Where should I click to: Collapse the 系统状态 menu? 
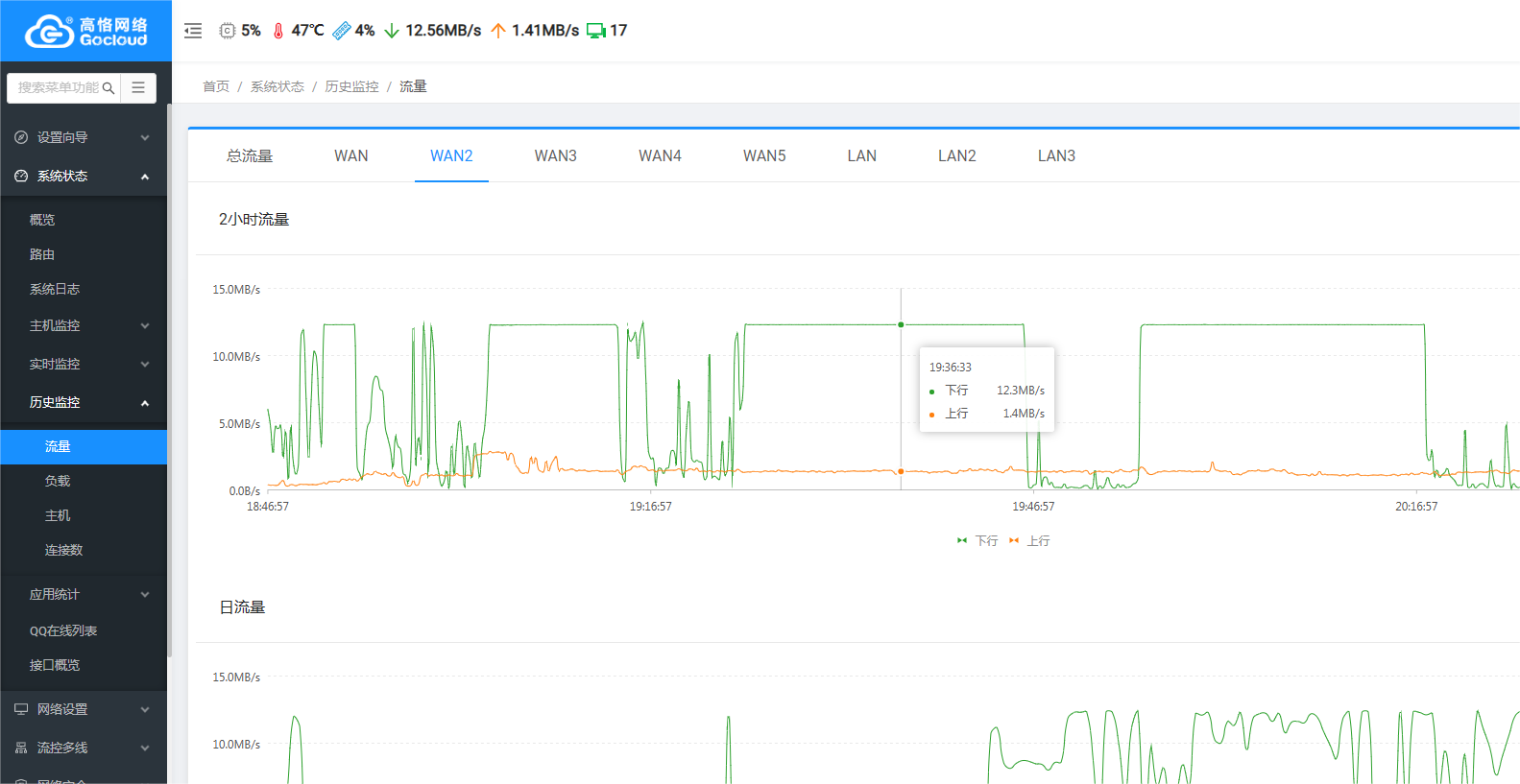(x=84, y=176)
